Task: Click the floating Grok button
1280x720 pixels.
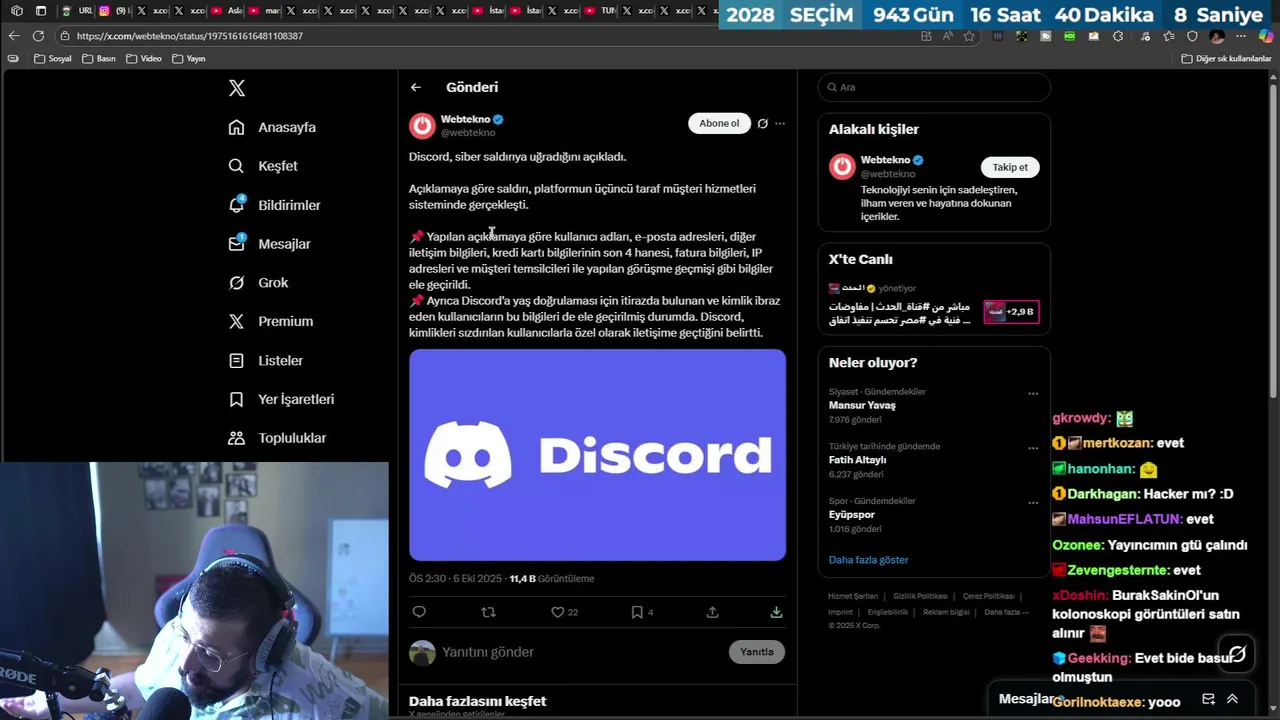Action: tap(1237, 654)
